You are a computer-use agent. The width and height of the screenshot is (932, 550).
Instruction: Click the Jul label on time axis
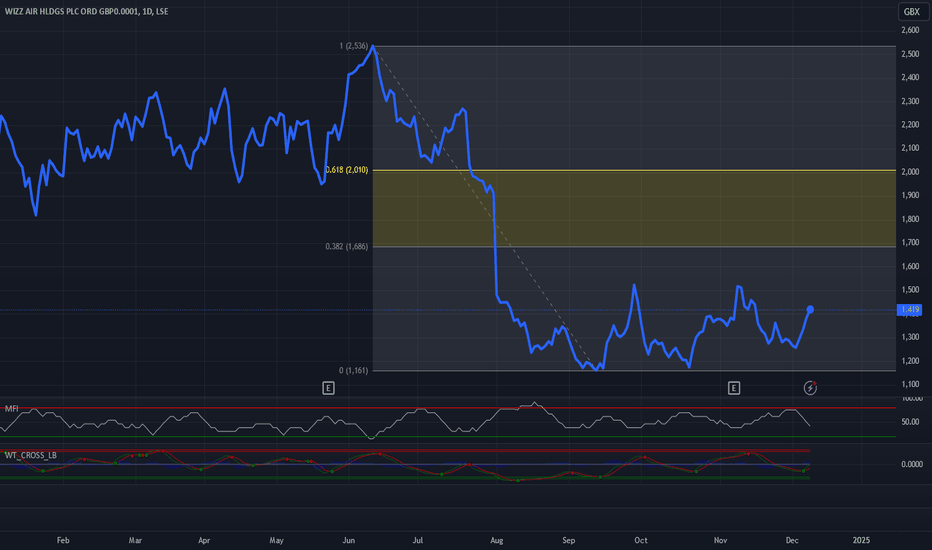(x=418, y=540)
